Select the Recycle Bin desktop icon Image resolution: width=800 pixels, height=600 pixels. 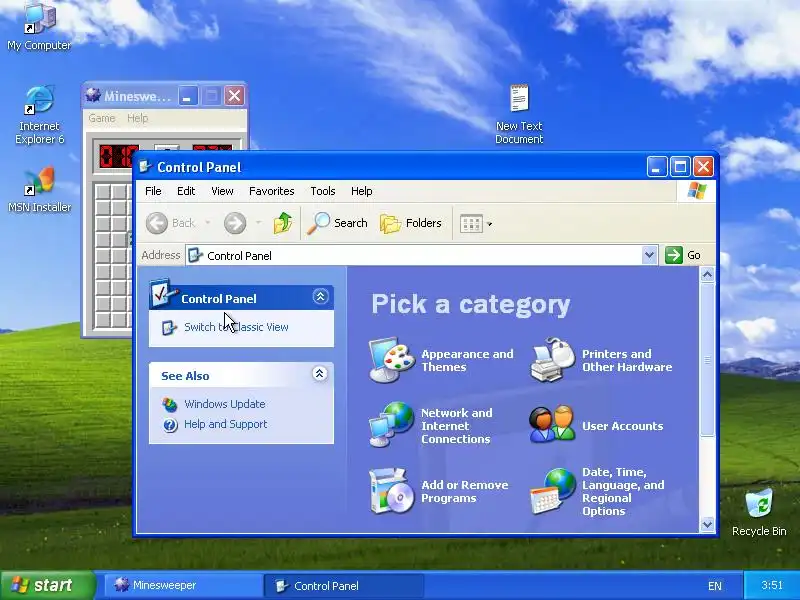pos(759,512)
